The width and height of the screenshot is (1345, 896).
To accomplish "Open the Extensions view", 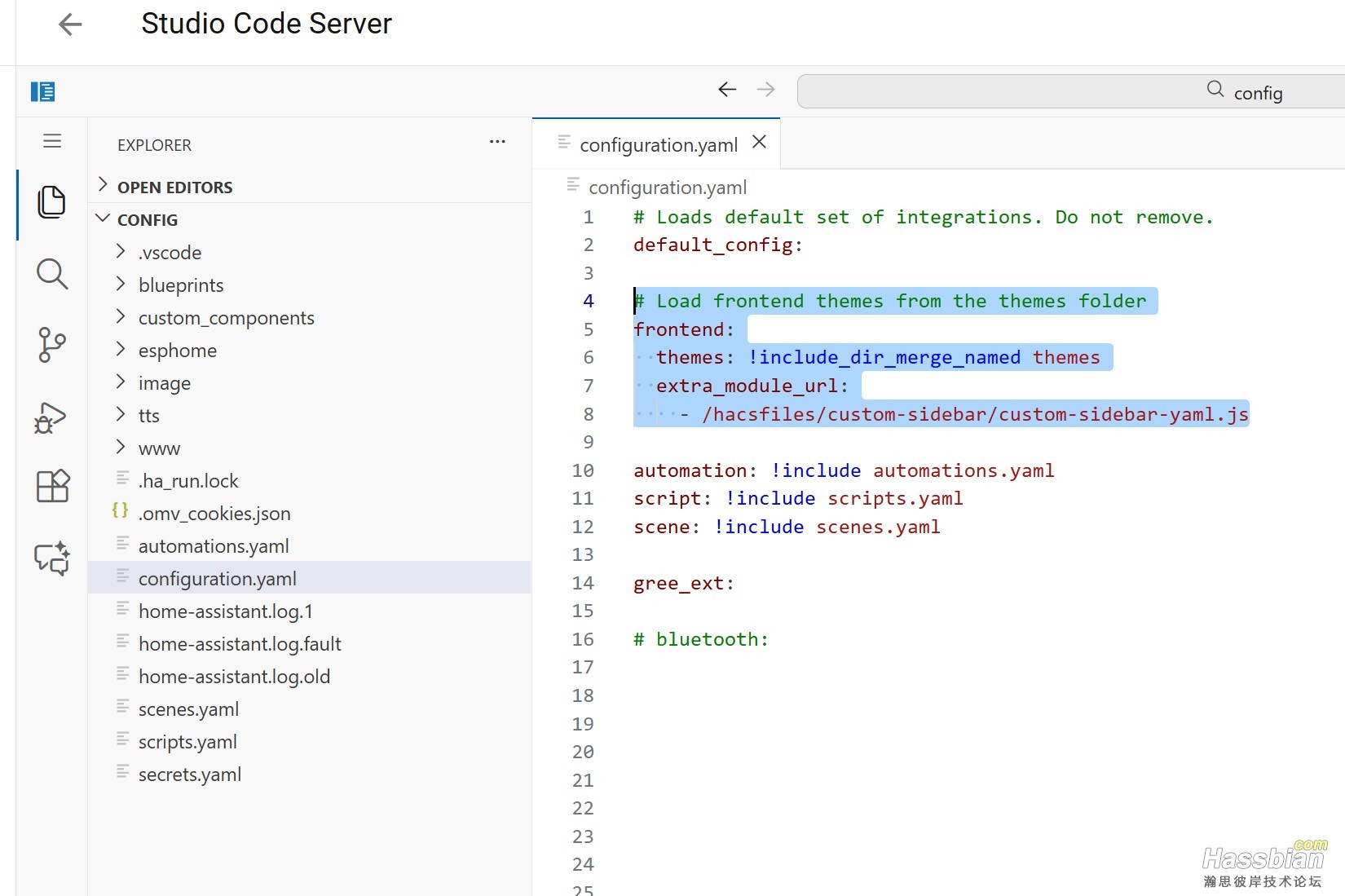I will click(53, 487).
